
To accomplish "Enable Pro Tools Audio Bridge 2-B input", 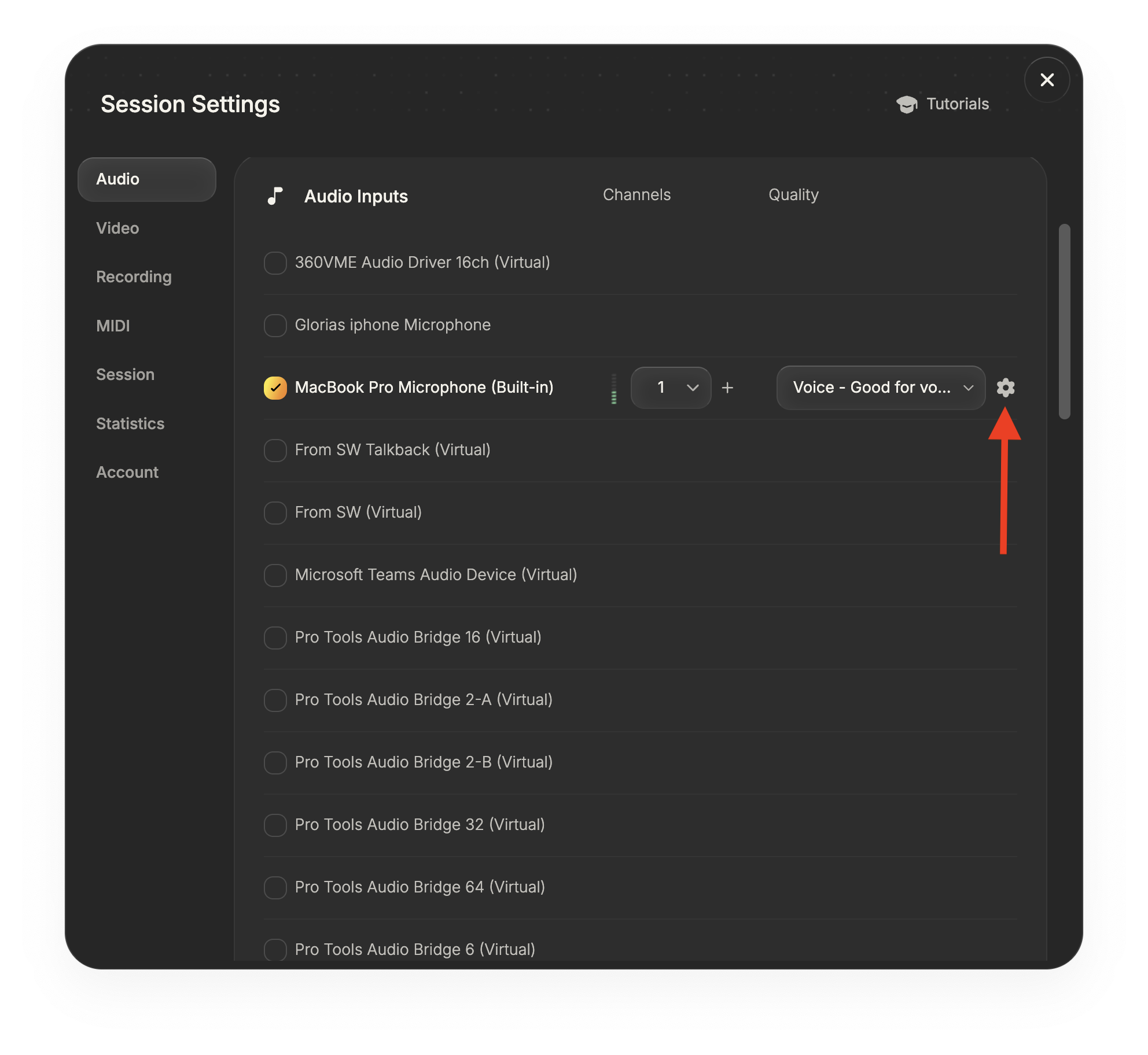I will (x=275, y=762).
